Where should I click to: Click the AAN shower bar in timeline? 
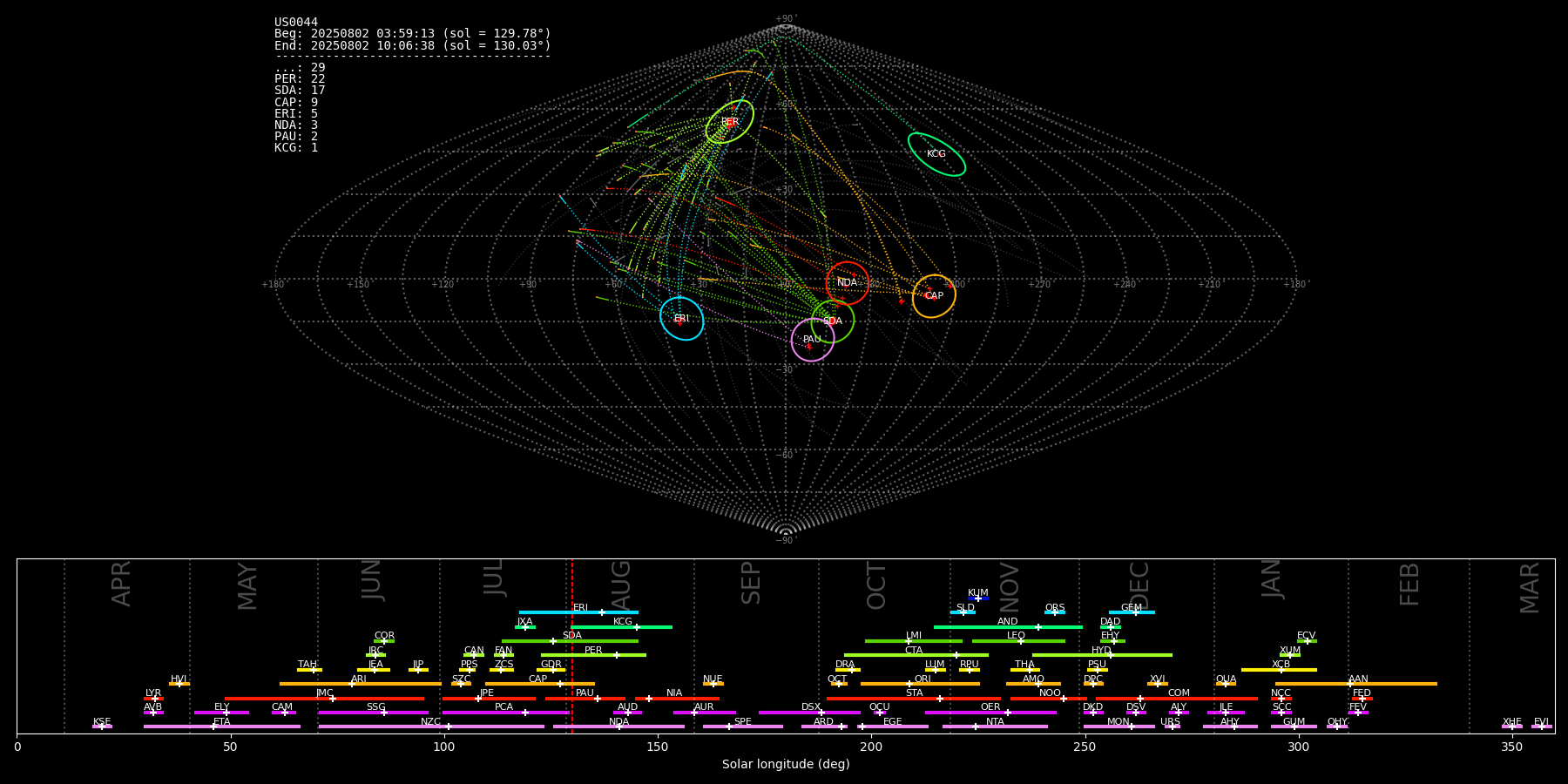1356,684
